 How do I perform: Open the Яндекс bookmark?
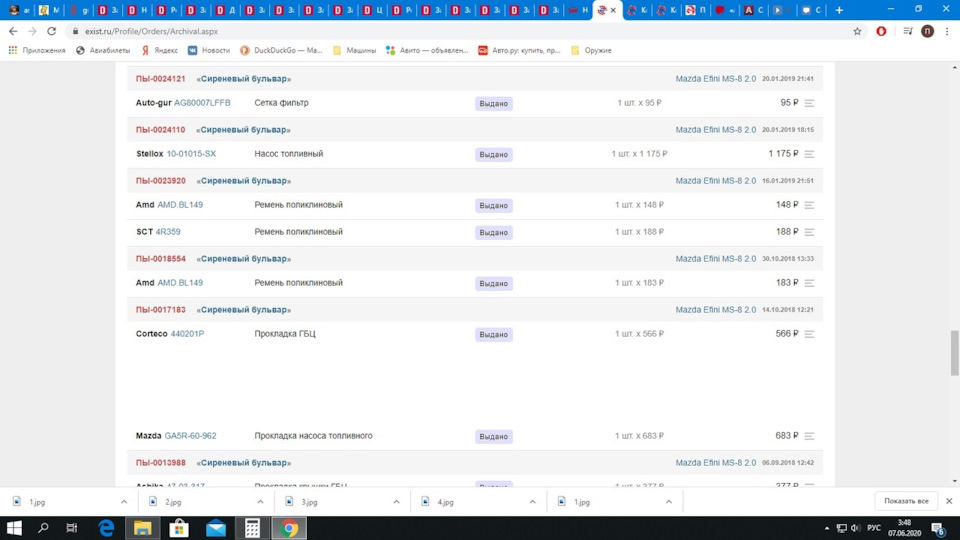point(159,50)
